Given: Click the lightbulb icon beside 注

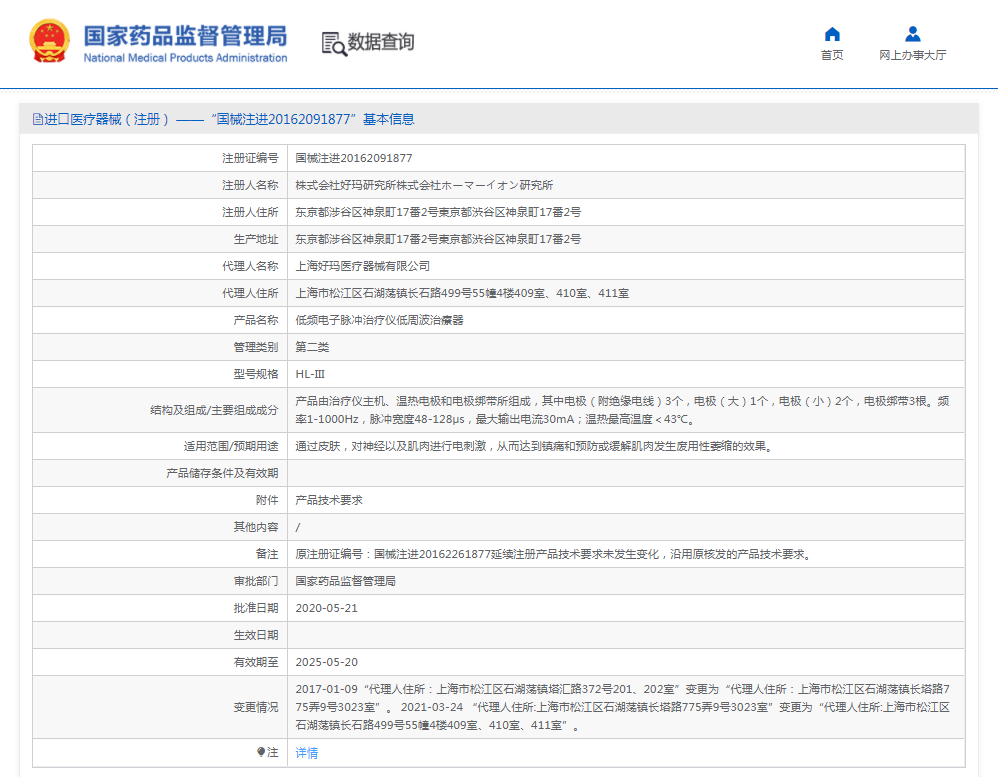Looking at the screenshot, I should click(261, 752).
